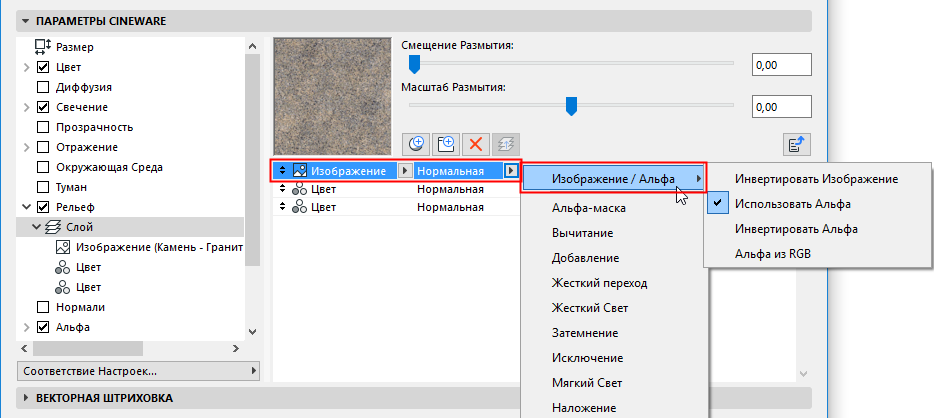
Task: Expand the Отражение tree node
Action: point(26,147)
